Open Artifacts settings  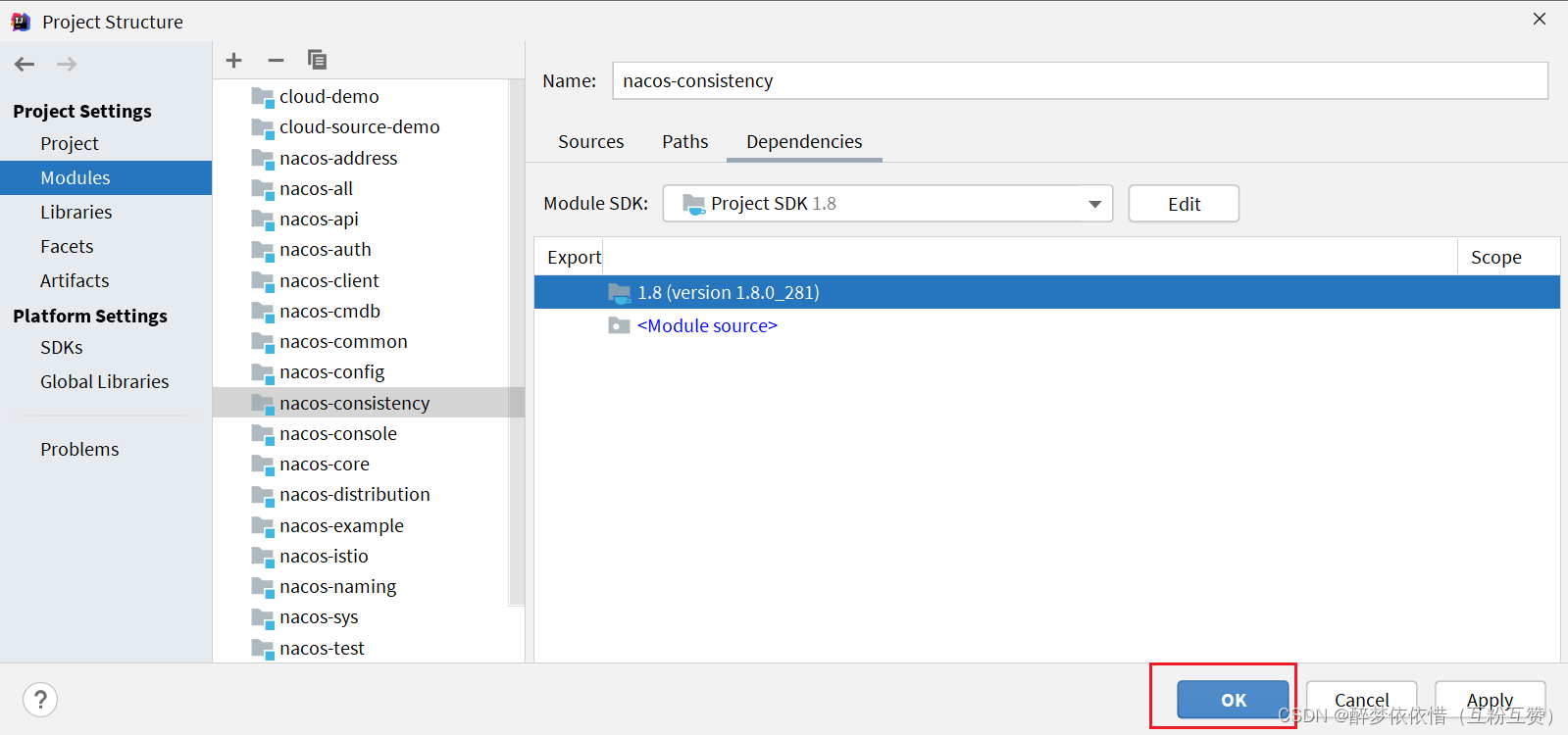coord(75,281)
